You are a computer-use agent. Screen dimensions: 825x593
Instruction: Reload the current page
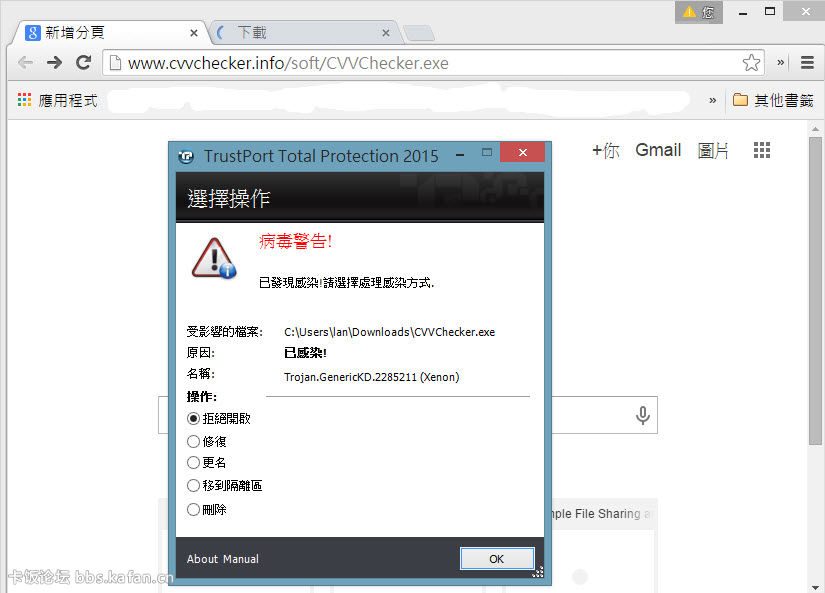pos(84,63)
